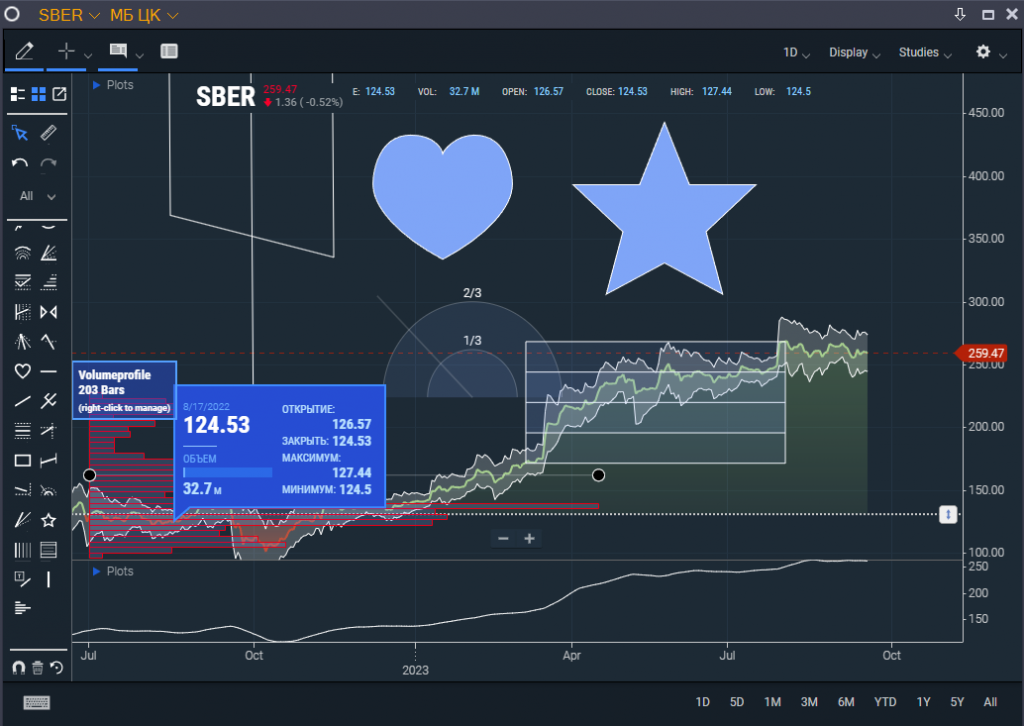Open the on-screen keyboard shortcuts icon
This screenshot has width=1024, height=726.
pyautogui.click(x=37, y=702)
